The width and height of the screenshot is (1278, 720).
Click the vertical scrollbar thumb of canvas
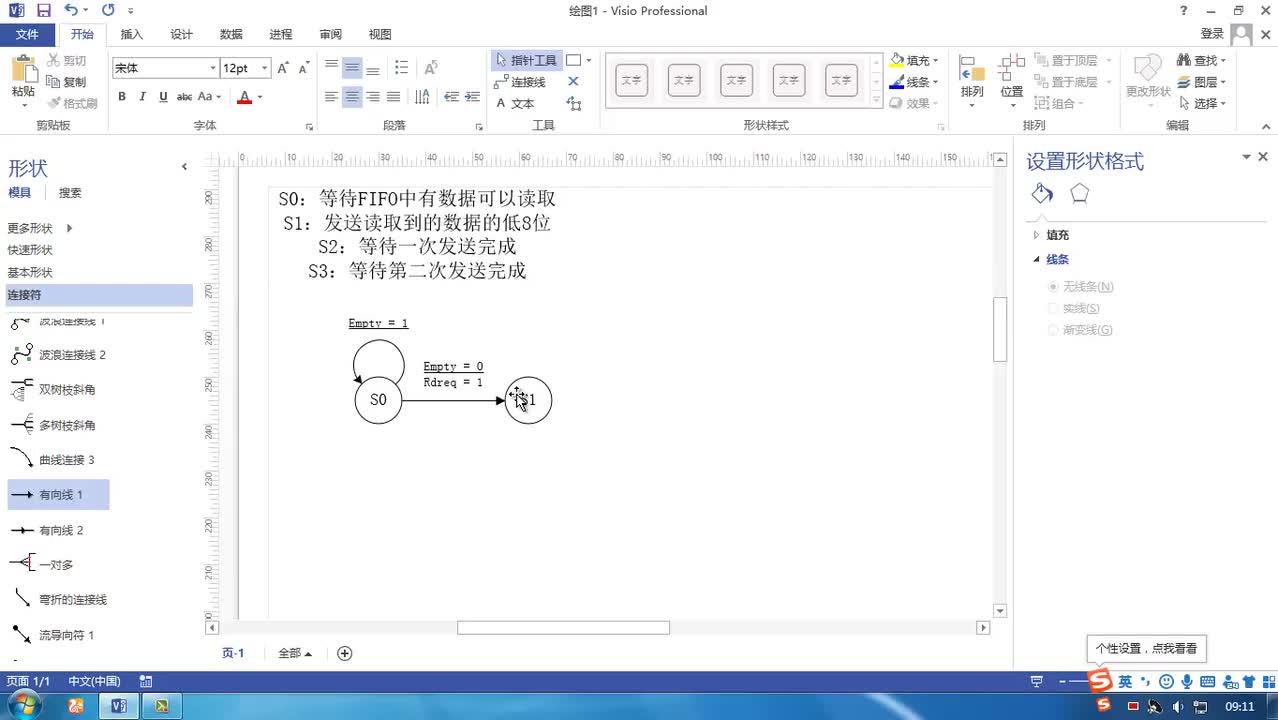click(1000, 329)
